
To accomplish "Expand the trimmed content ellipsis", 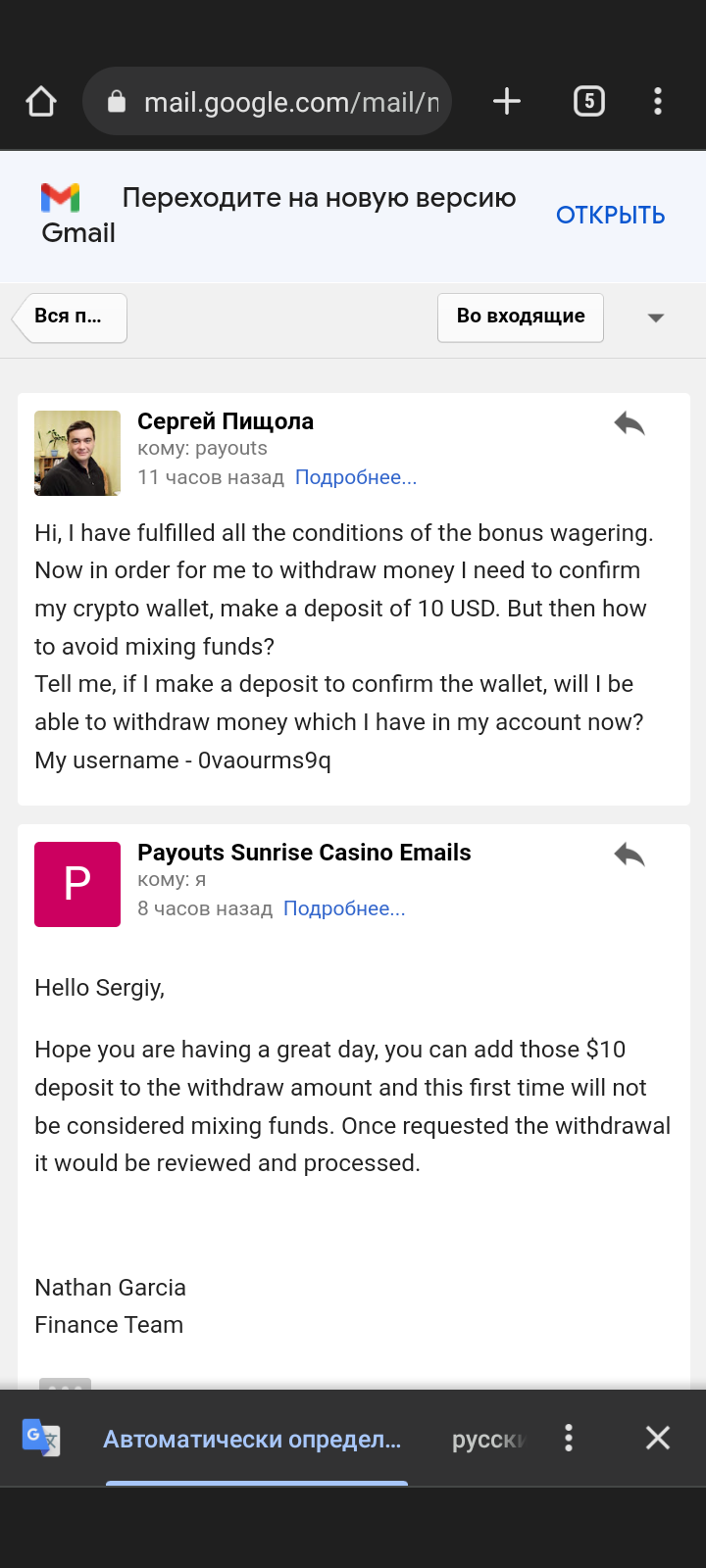I will [x=65, y=1384].
